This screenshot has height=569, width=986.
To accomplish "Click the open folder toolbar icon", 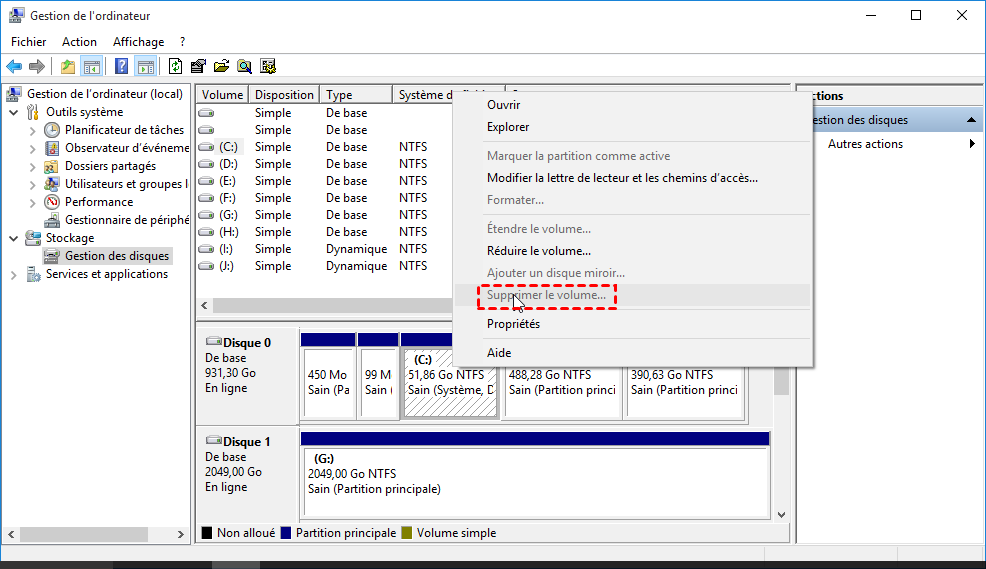I will [221, 66].
